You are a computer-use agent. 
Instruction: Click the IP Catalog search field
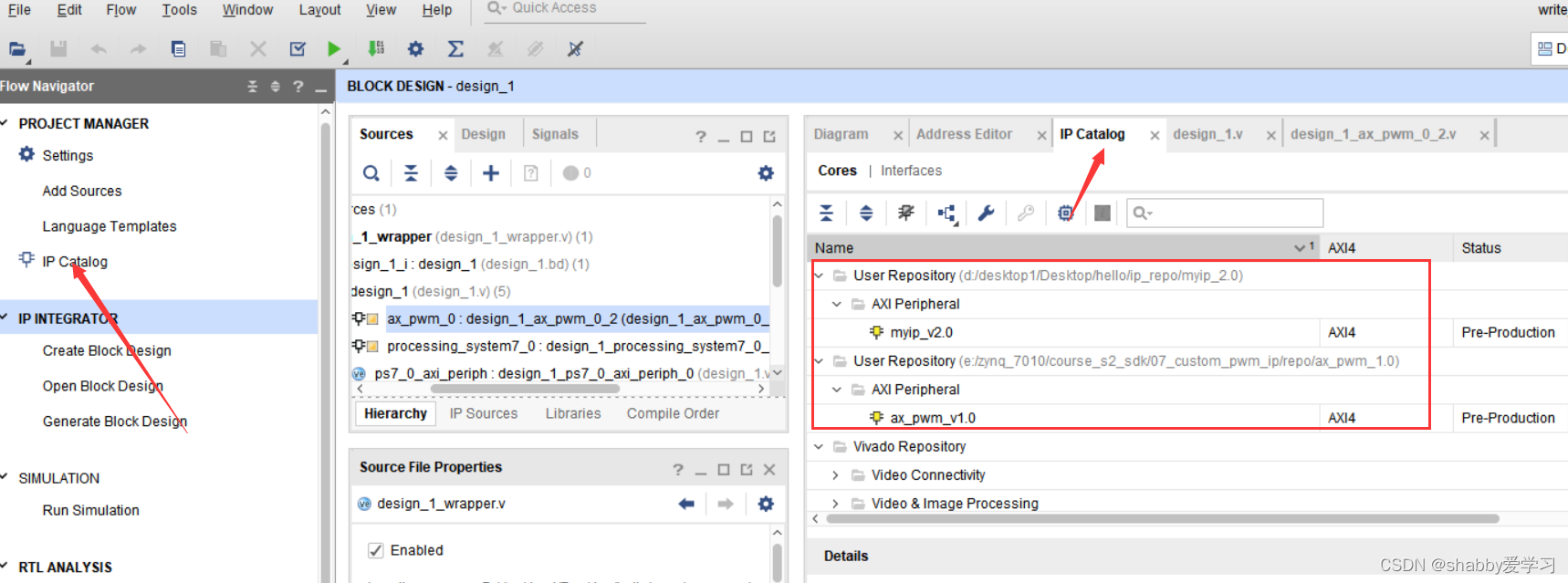(x=1225, y=213)
